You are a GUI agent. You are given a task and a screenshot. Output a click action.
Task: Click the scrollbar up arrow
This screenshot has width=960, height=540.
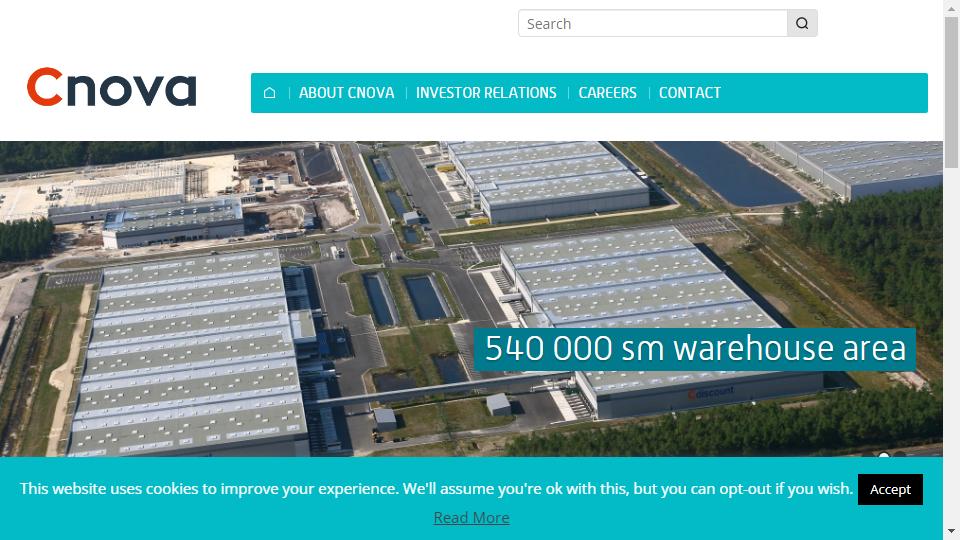point(951,7)
